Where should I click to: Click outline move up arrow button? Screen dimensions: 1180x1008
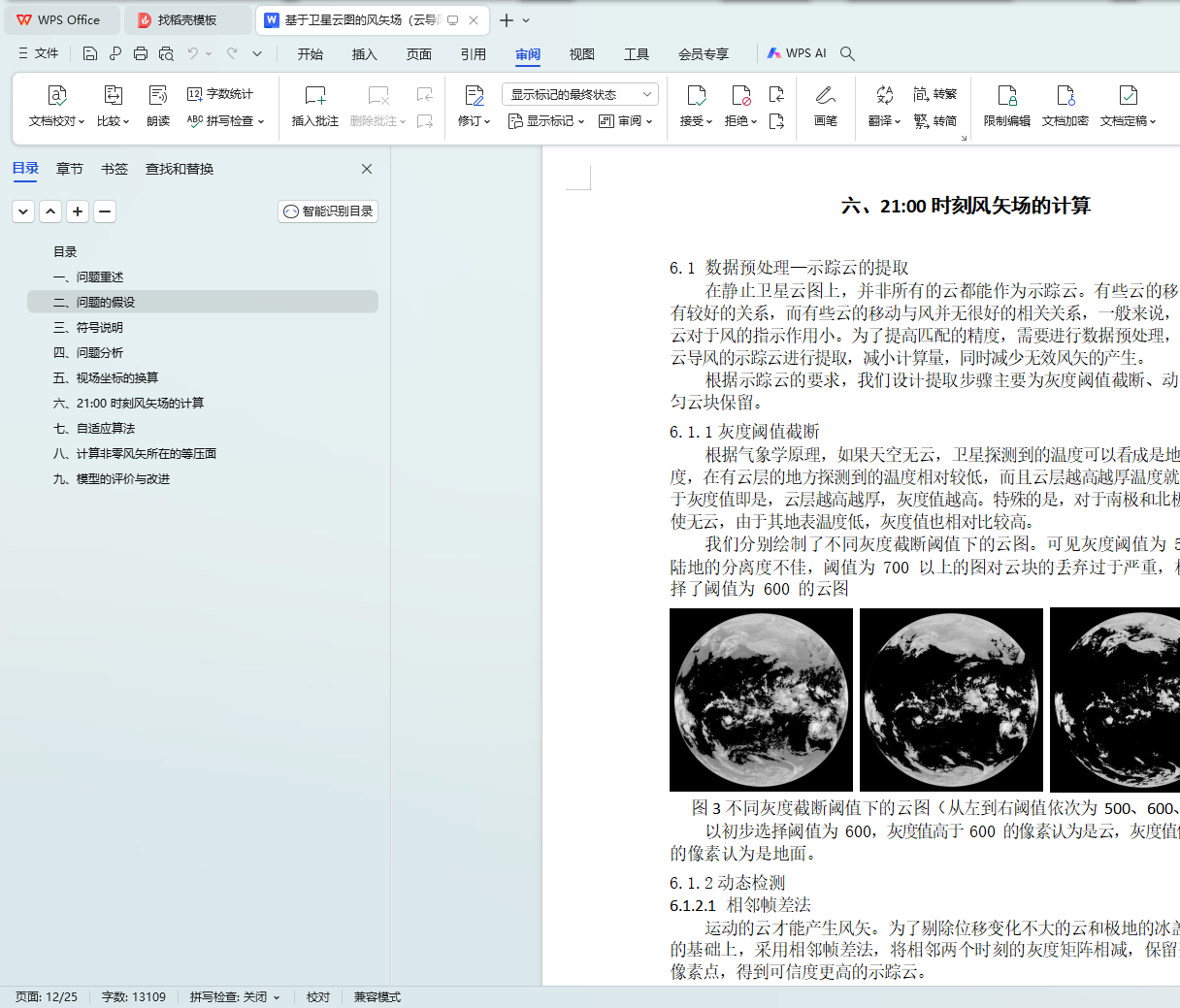pyautogui.click(x=50, y=211)
